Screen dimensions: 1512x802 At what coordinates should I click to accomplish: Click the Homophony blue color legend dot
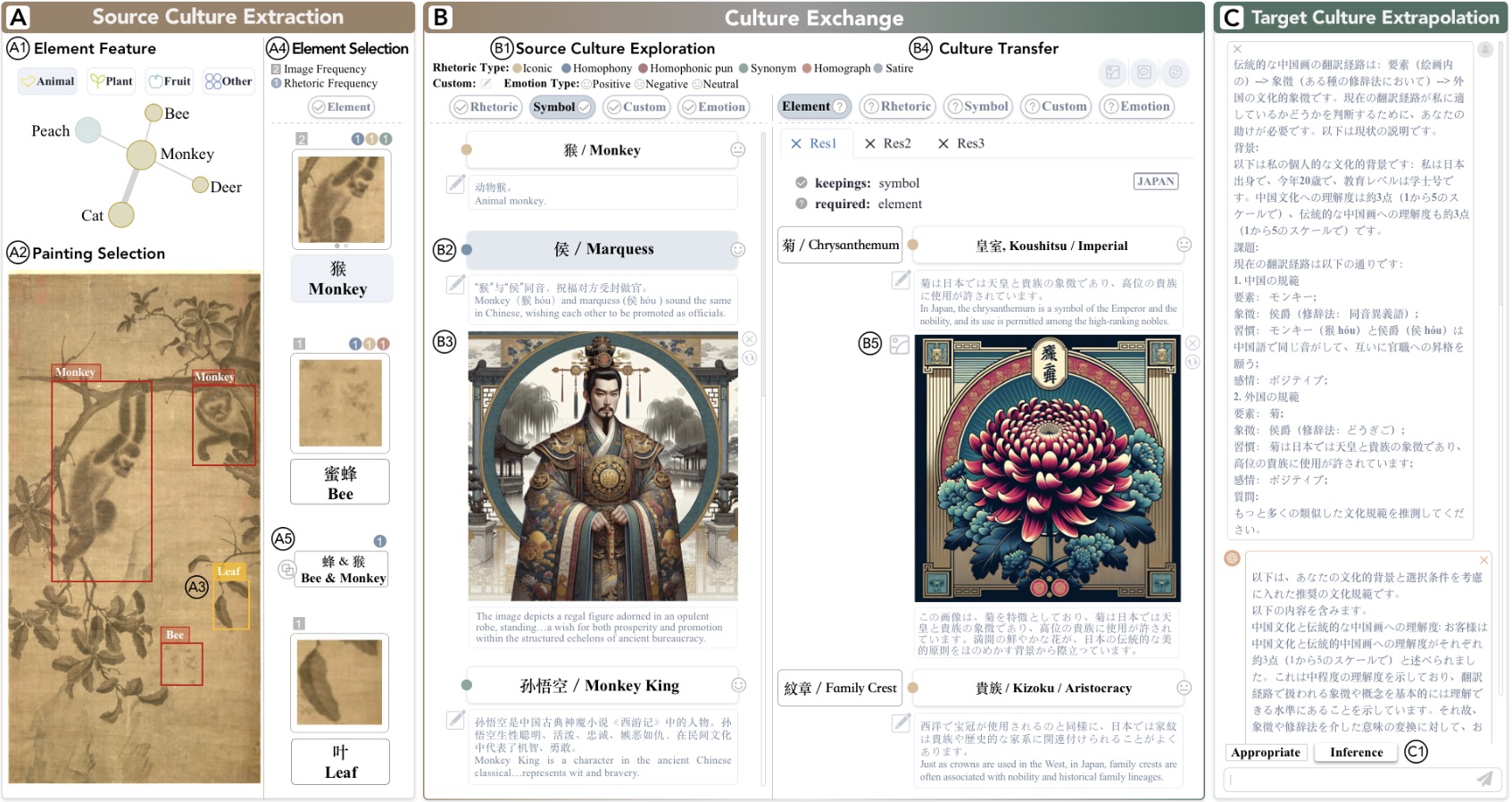click(566, 69)
